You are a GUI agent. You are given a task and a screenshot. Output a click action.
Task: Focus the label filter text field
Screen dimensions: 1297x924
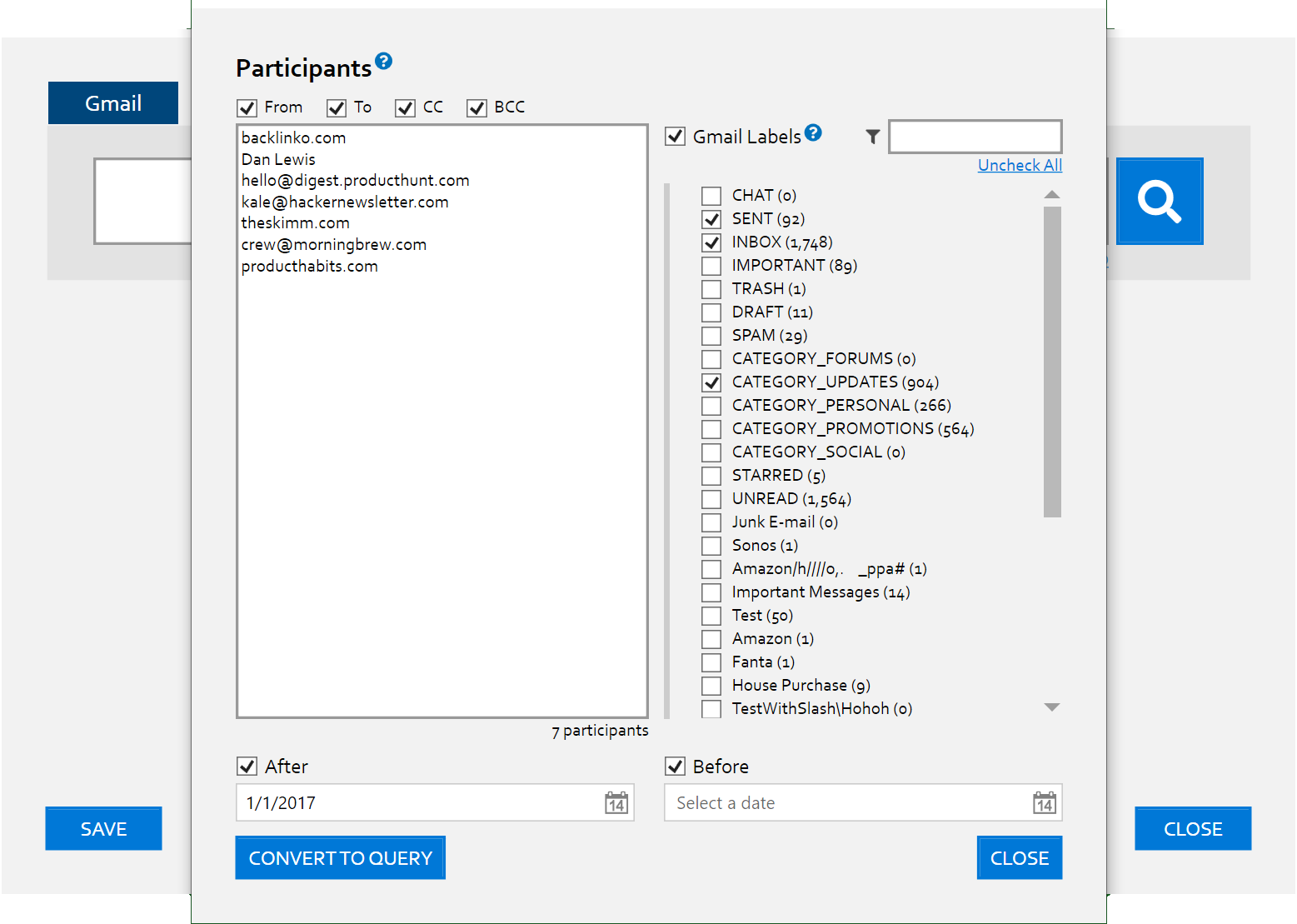tap(975, 137)
